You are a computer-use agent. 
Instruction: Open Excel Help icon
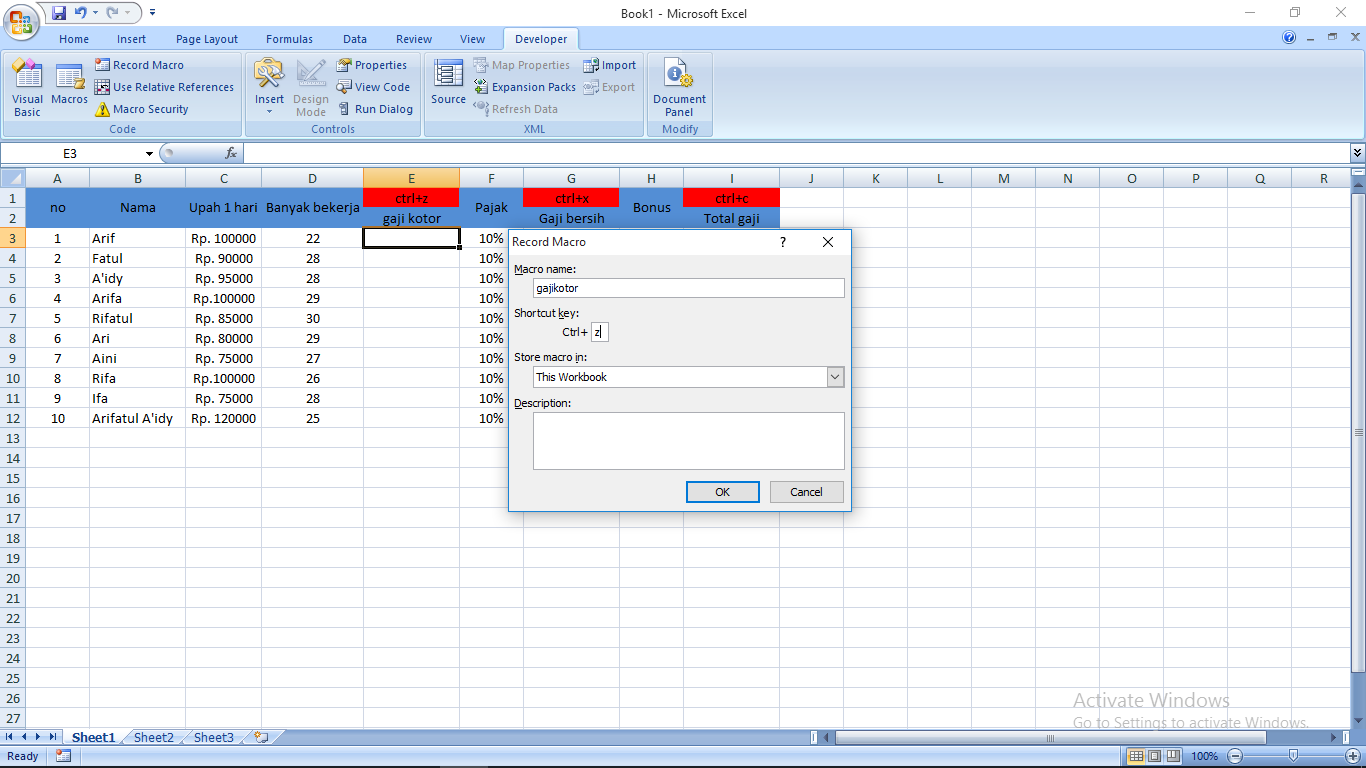(x=1289, y=38)
